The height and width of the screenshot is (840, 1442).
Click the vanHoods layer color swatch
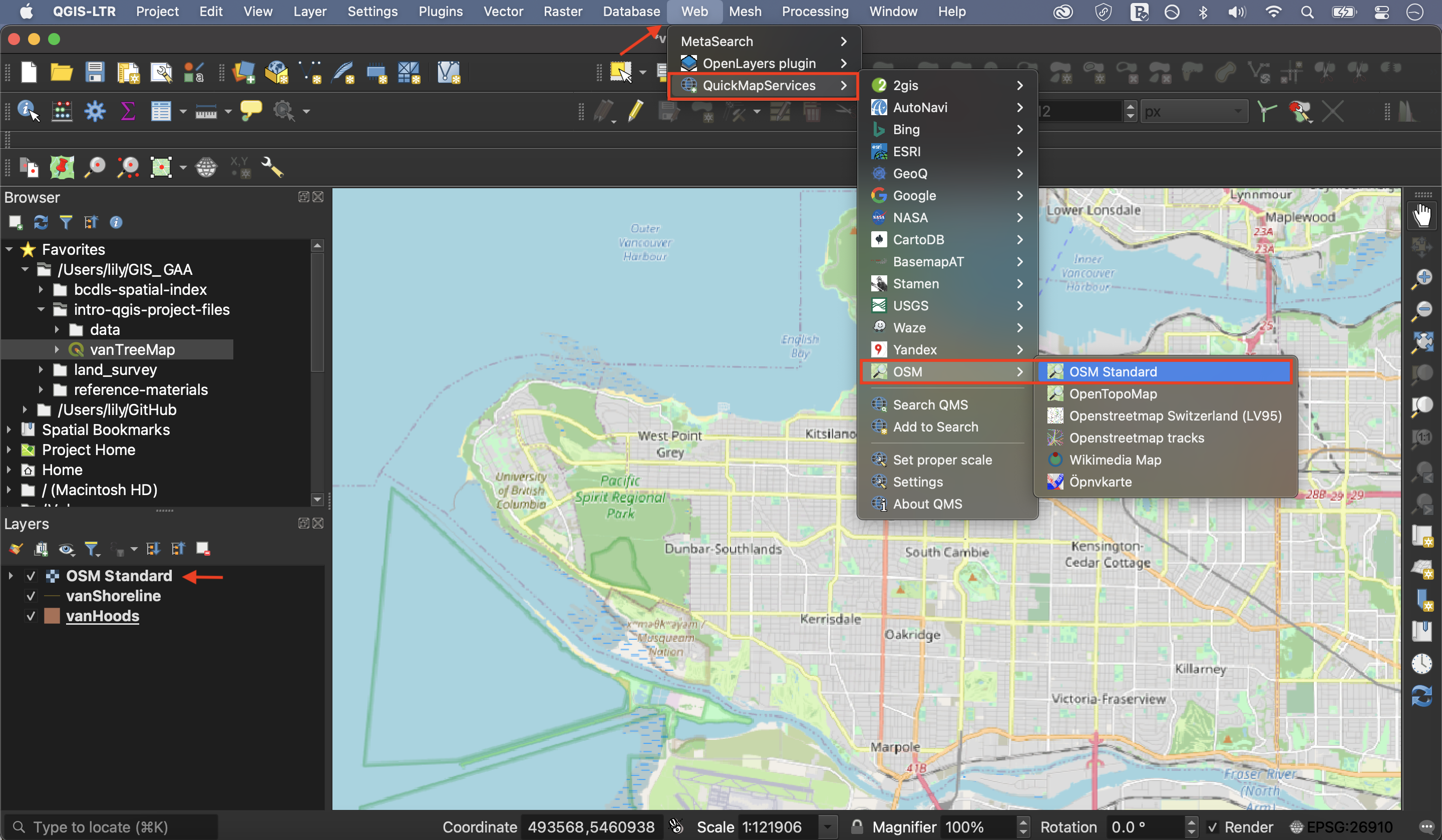(x=52, y=616)
